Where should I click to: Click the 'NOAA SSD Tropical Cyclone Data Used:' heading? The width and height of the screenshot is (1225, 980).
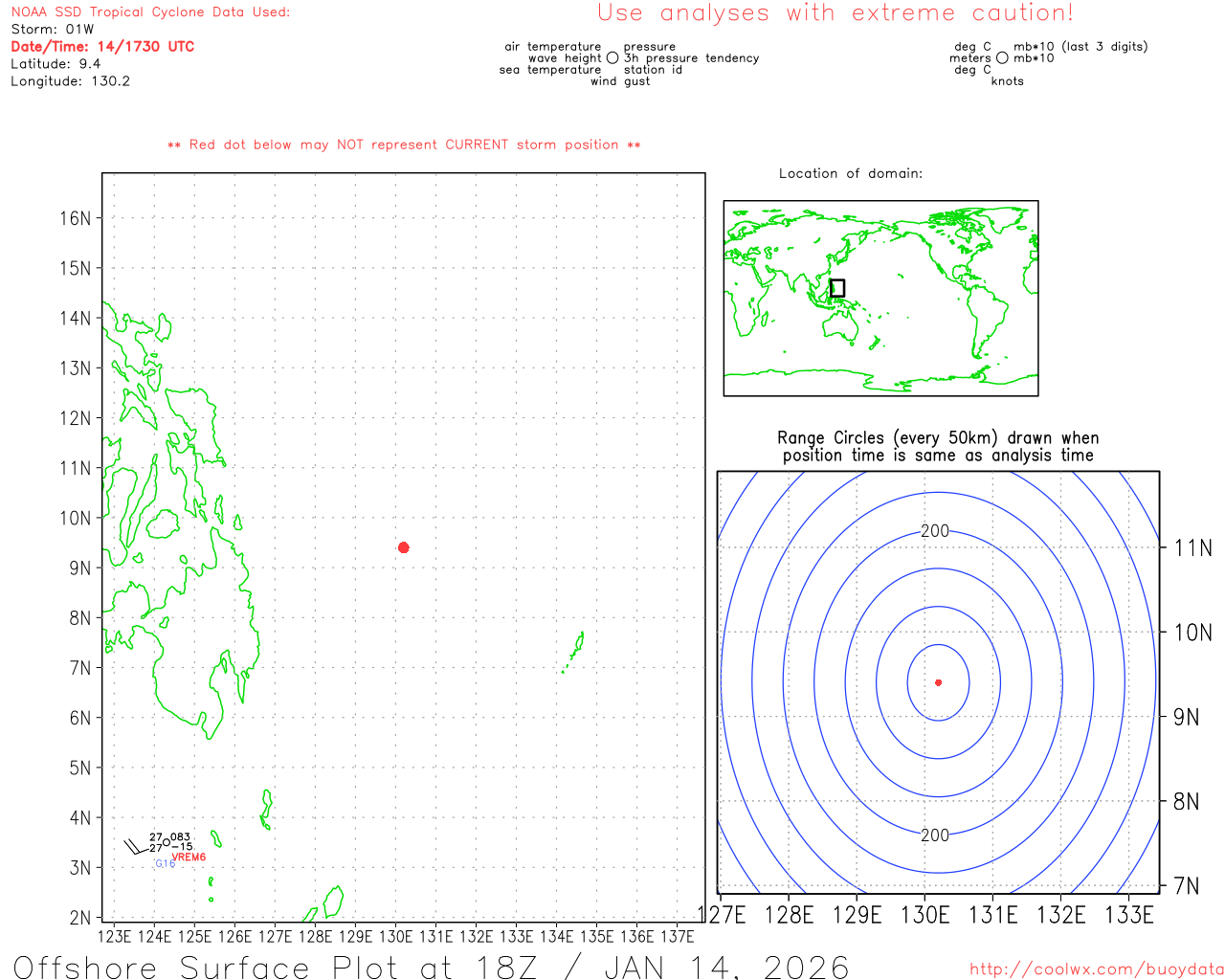150,12
